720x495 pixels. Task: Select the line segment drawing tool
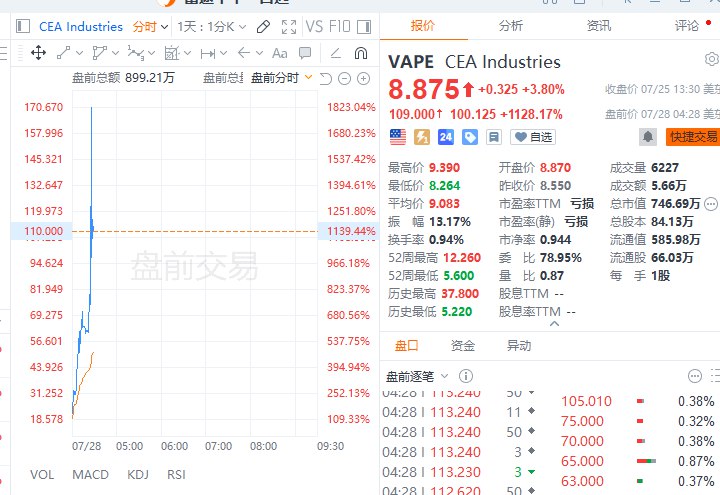coord(63,53)
